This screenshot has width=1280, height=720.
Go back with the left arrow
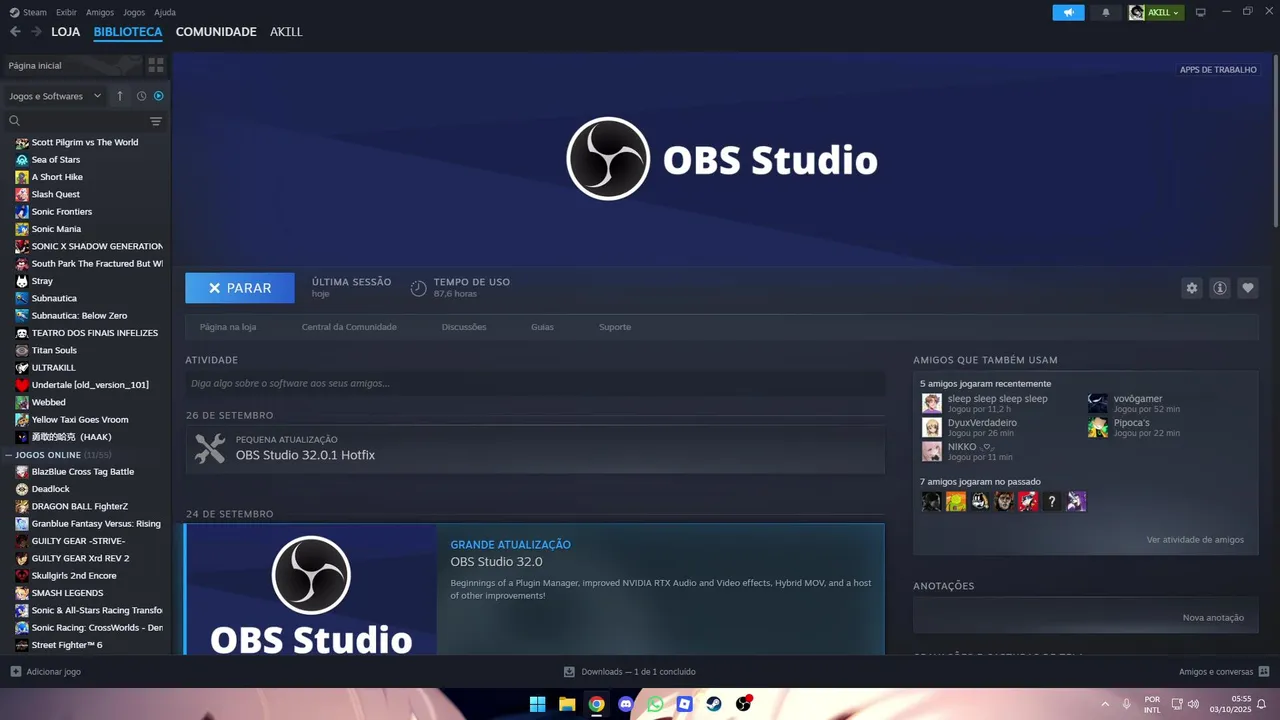click(x=15, y=32)
